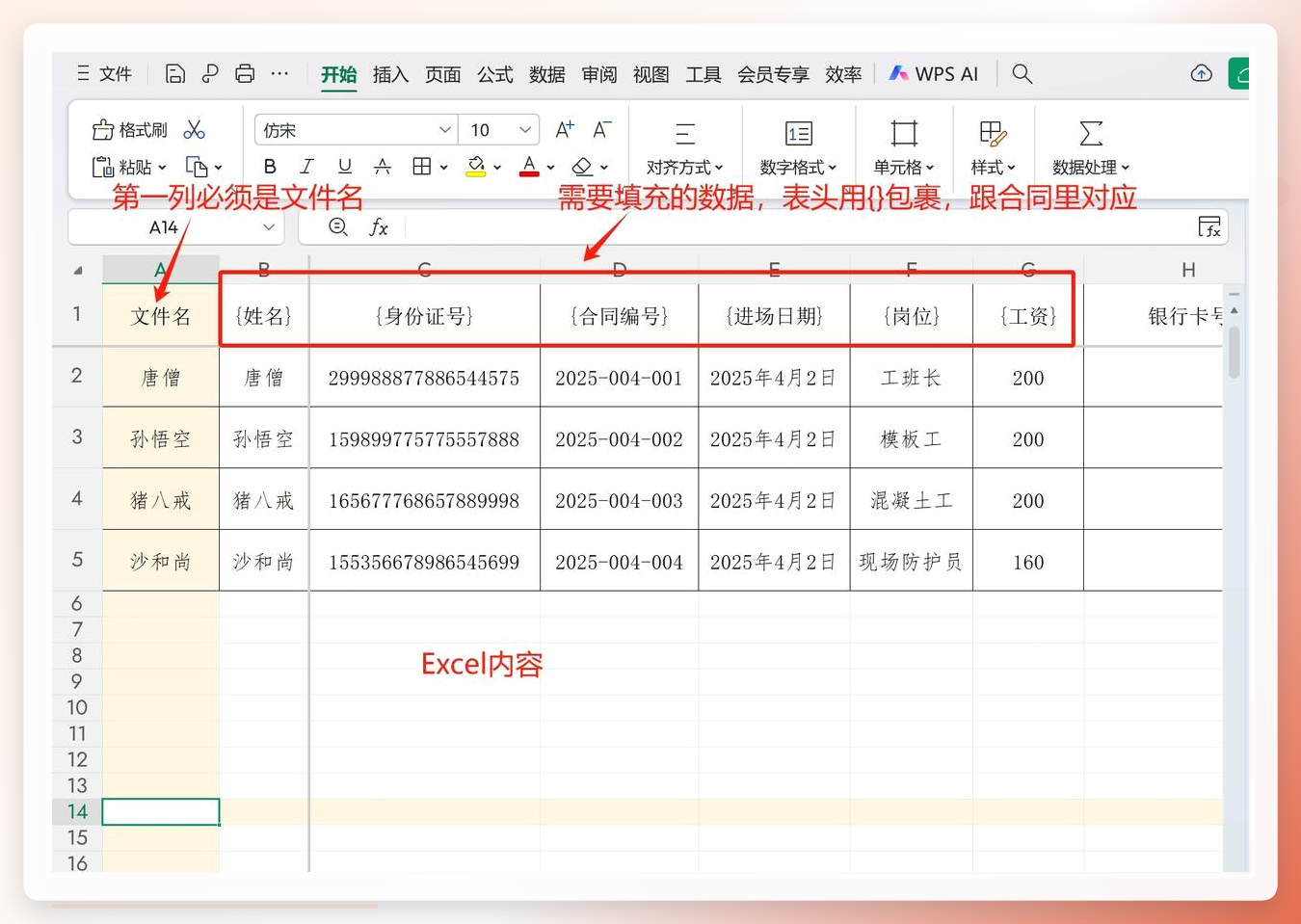The image size is (1301, 924).
Task: Click the Save icon in title toolbar
Action: click(x=174, y=74)
